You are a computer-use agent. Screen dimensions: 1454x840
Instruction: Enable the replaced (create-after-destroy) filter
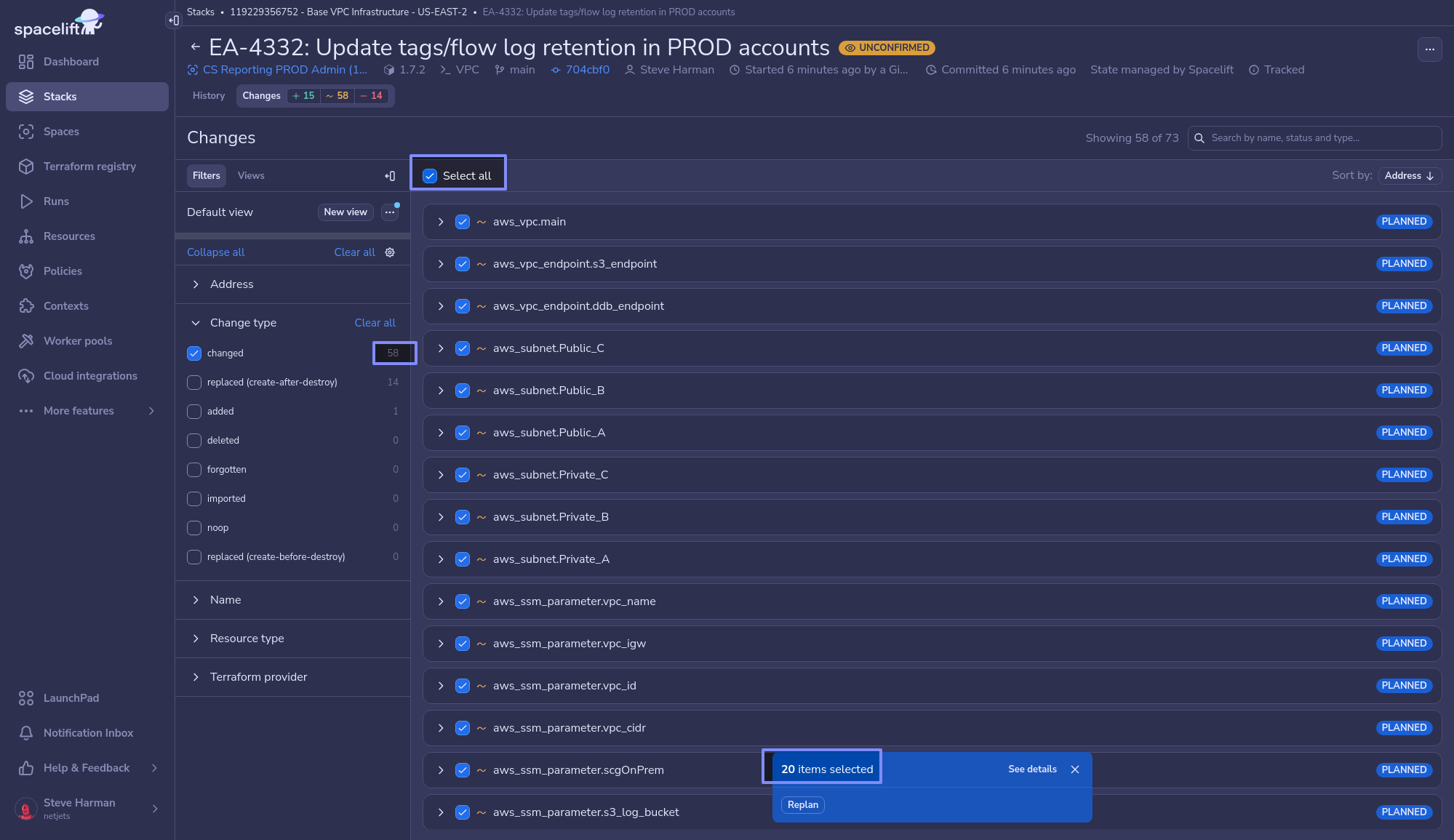[194, 383]
